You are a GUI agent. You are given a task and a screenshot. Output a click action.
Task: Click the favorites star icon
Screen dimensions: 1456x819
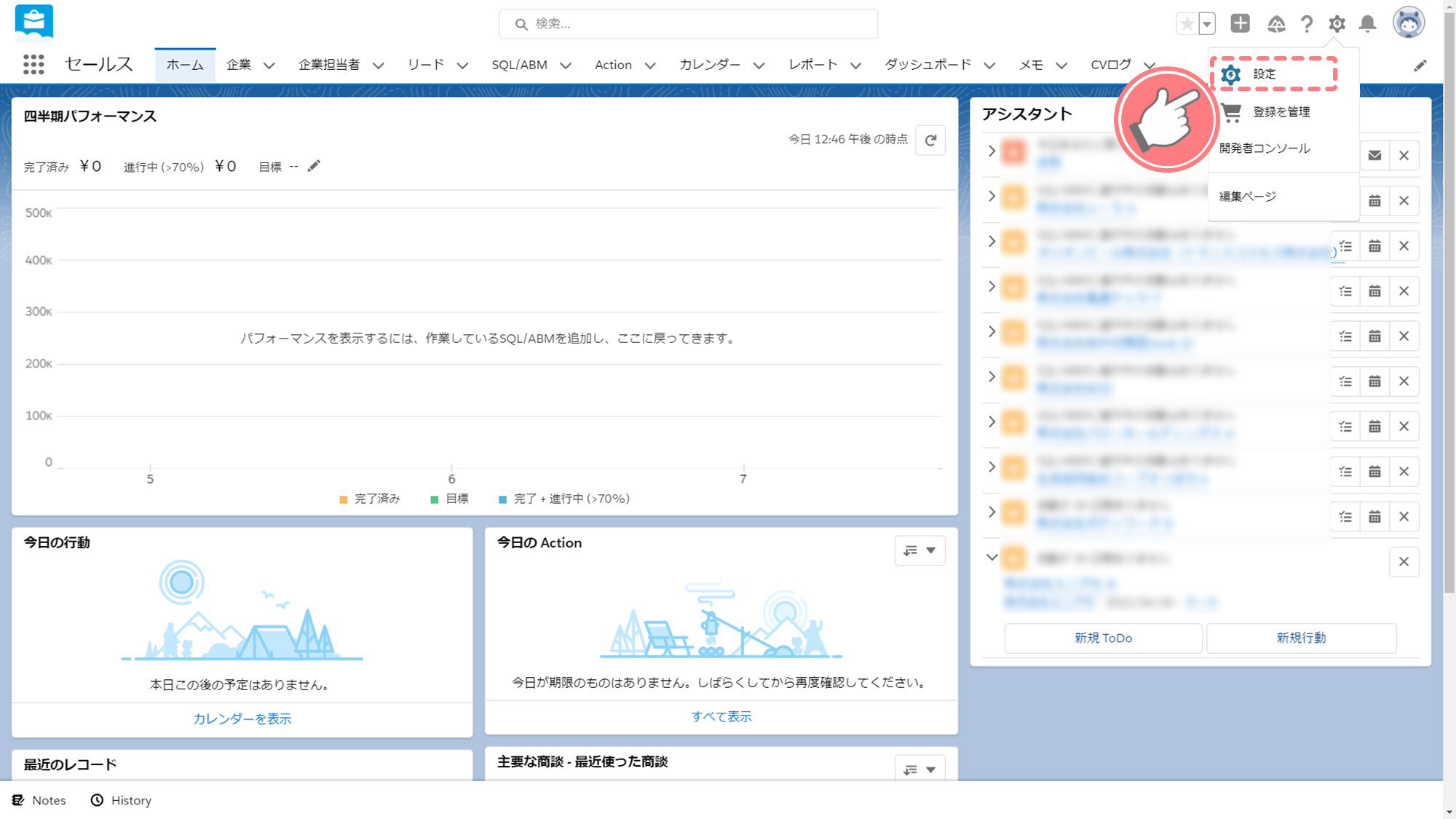coord(1187,24)
